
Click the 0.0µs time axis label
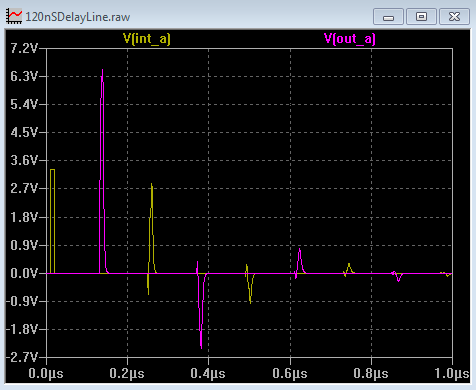coord(46,374)
